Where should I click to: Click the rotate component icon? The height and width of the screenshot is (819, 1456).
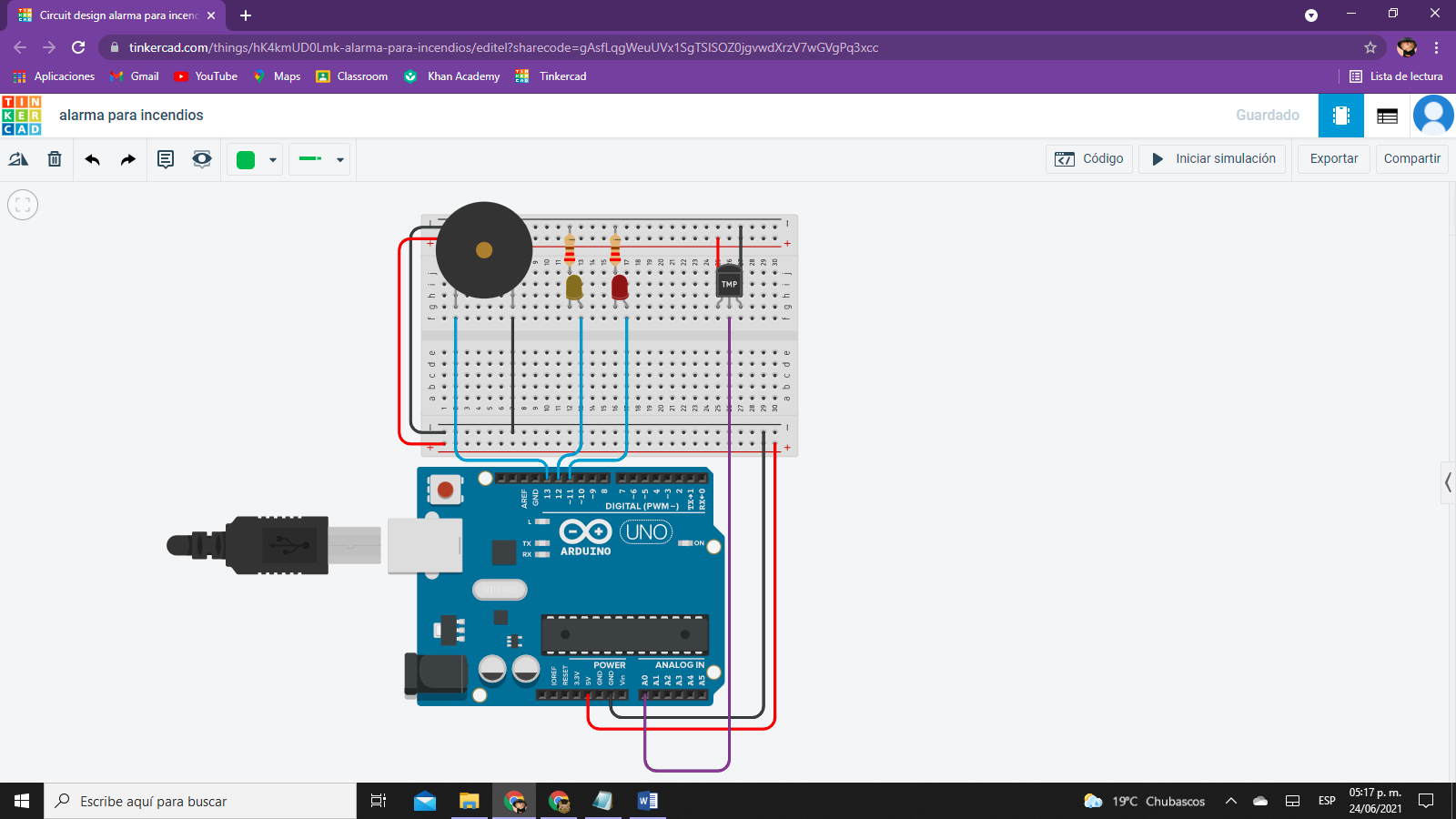click(x=18, y=159)
